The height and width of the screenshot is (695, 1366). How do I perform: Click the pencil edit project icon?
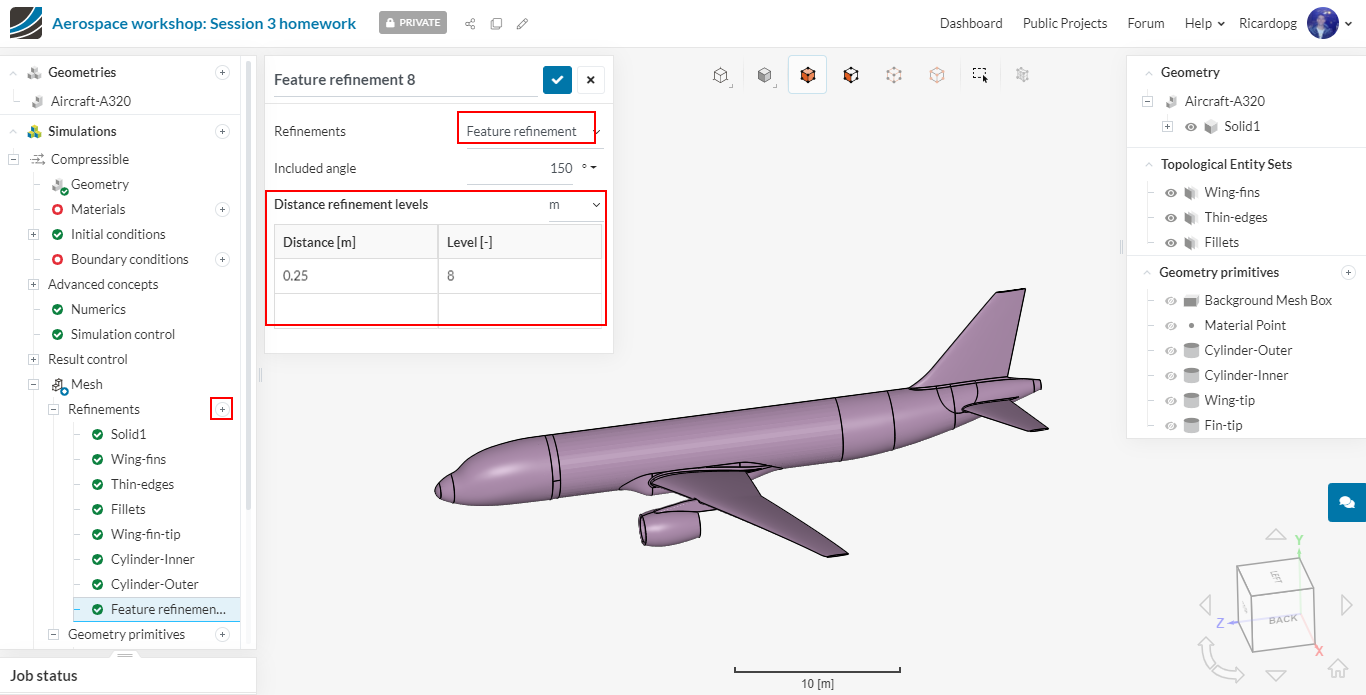pos(522,24)
